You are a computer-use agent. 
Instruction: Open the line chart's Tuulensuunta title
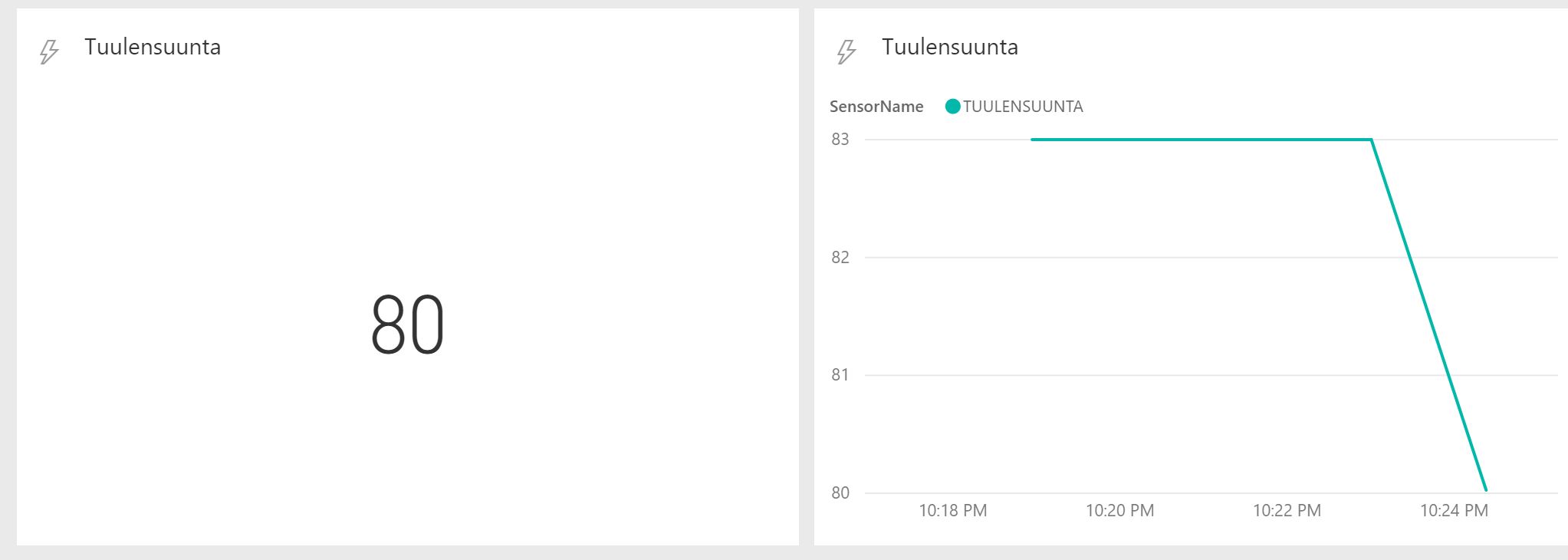(x=950, y=47)
